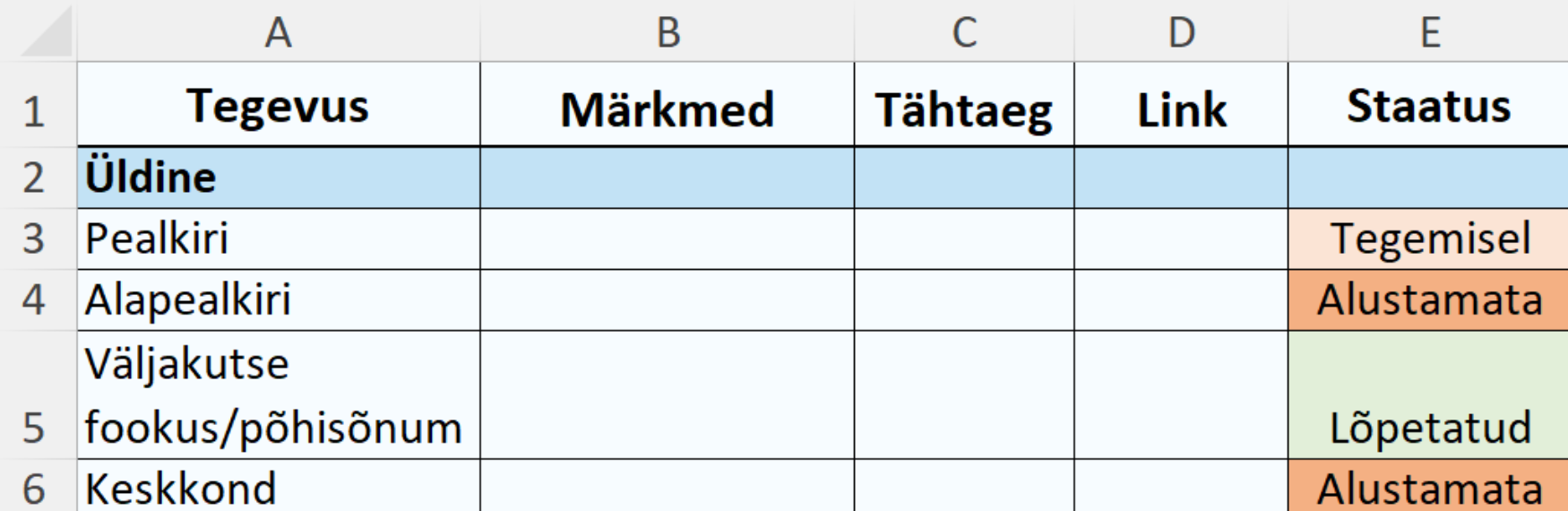Click the Lõpetatud status cell
1568x511 pixels.
[x=1428, y=395]
